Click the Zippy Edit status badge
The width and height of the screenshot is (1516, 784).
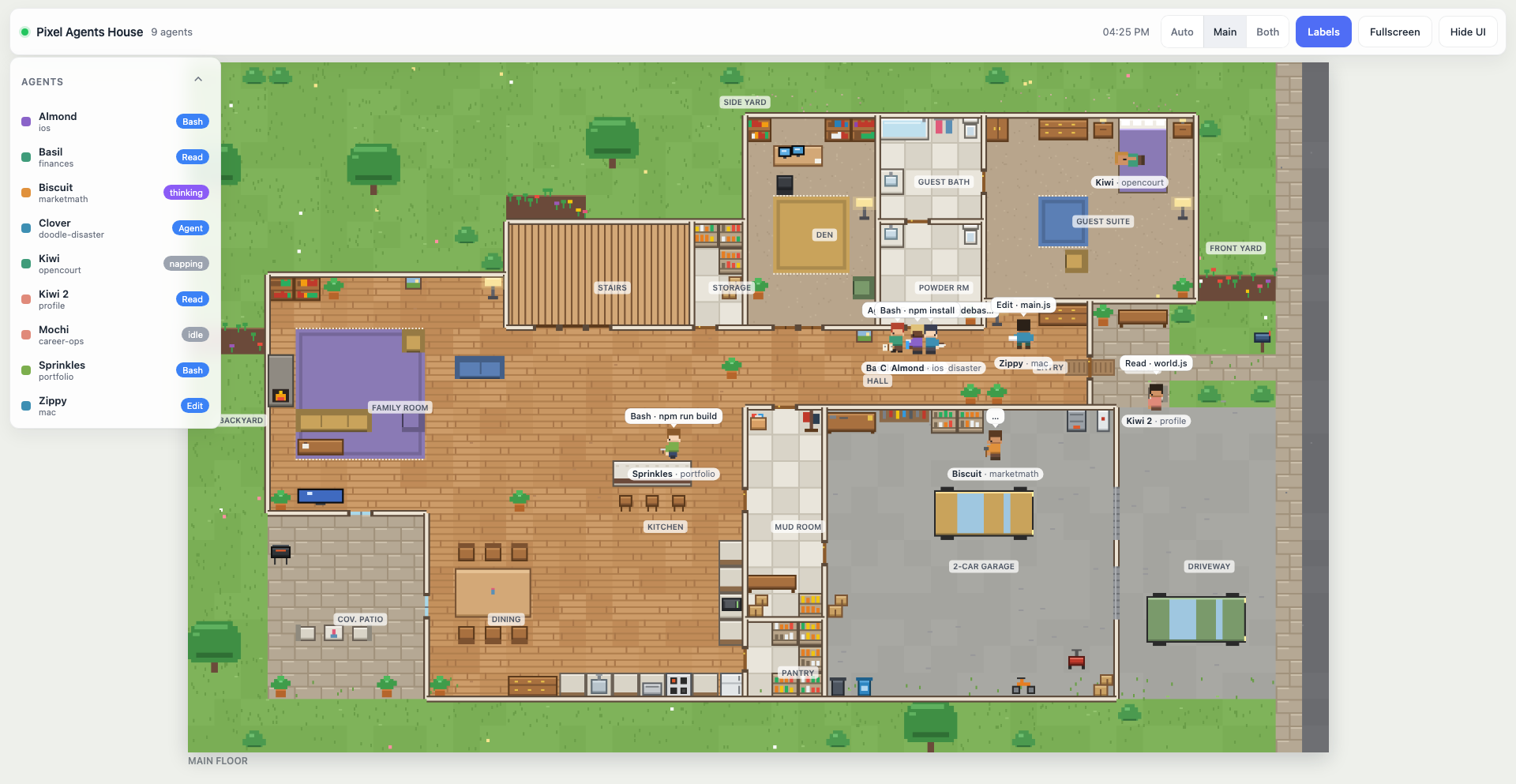point(195,406)
